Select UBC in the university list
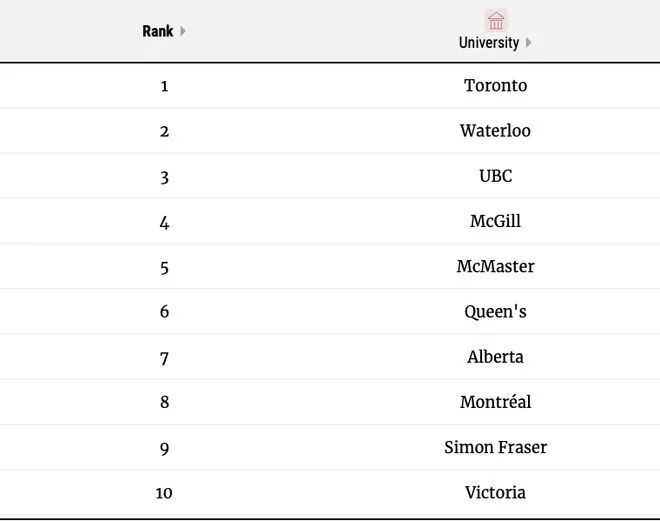 tap(495, 176)
